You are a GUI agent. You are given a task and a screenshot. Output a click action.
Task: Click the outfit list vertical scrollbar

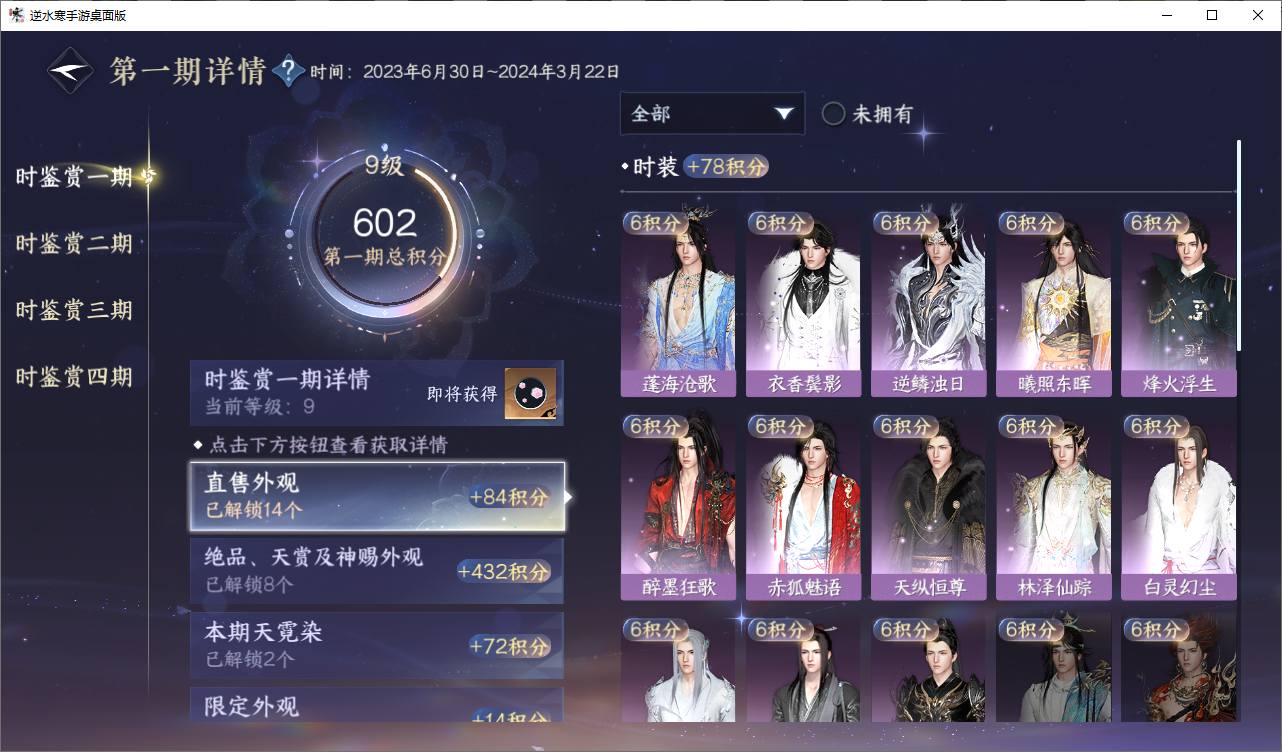(x=1239, y=245)
